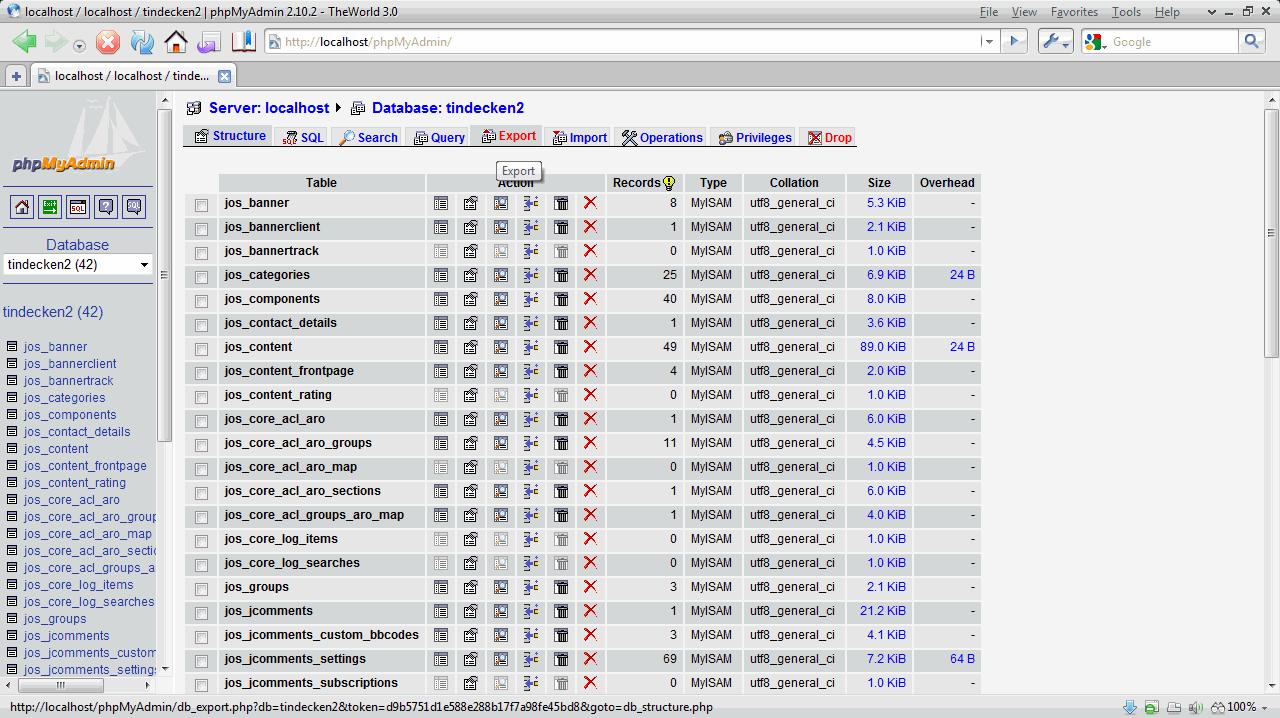The image size is (1280, 718).
Task: Switch to the Export tab
Action: tap(509, 137)
